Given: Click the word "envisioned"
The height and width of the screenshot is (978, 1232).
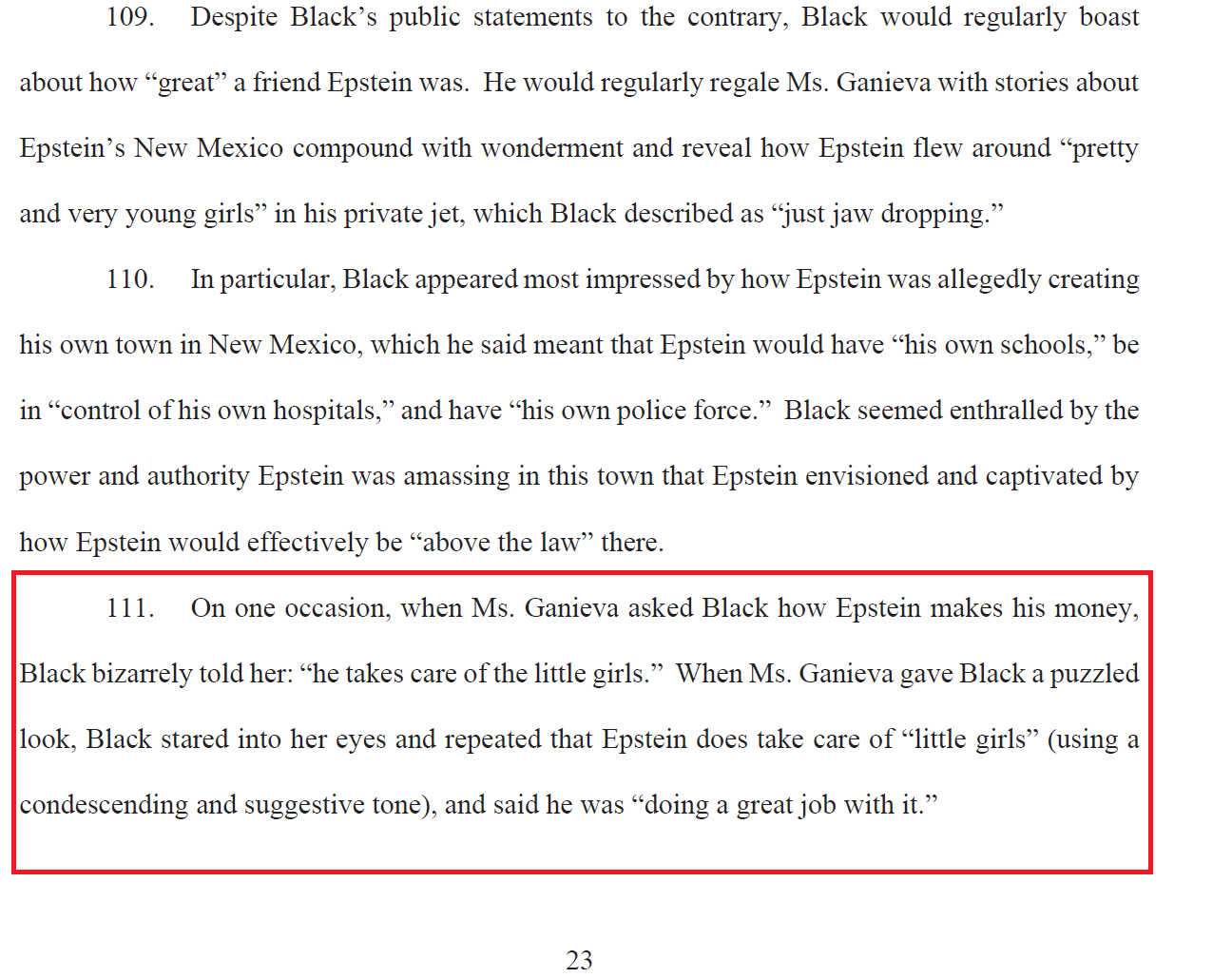Looking at the screenshot, I should [x=866, y=476].
